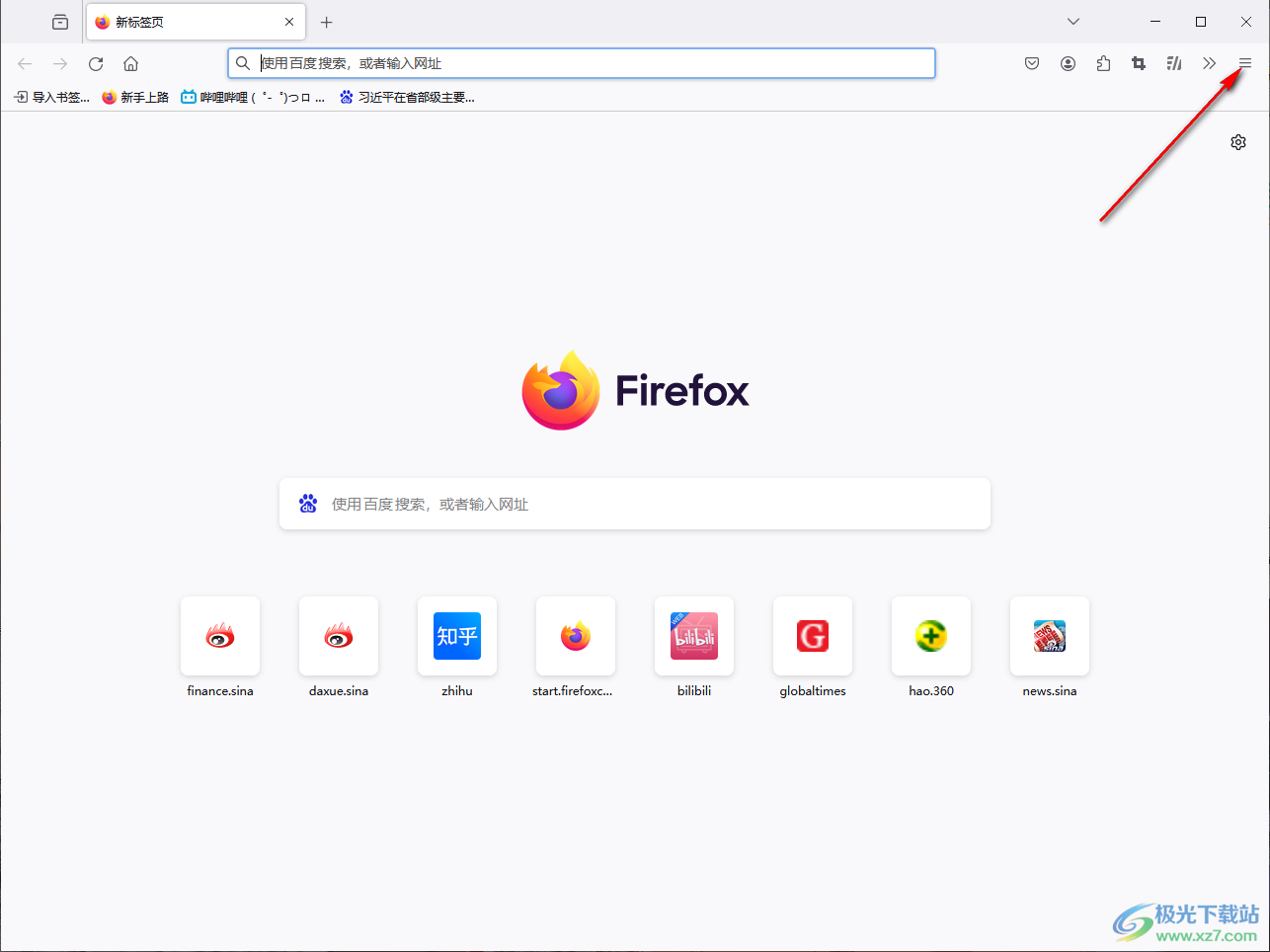Viewport: 1270px width, 952px height.
Task: Open the Pocket save icon
Action: (1032, 63)
